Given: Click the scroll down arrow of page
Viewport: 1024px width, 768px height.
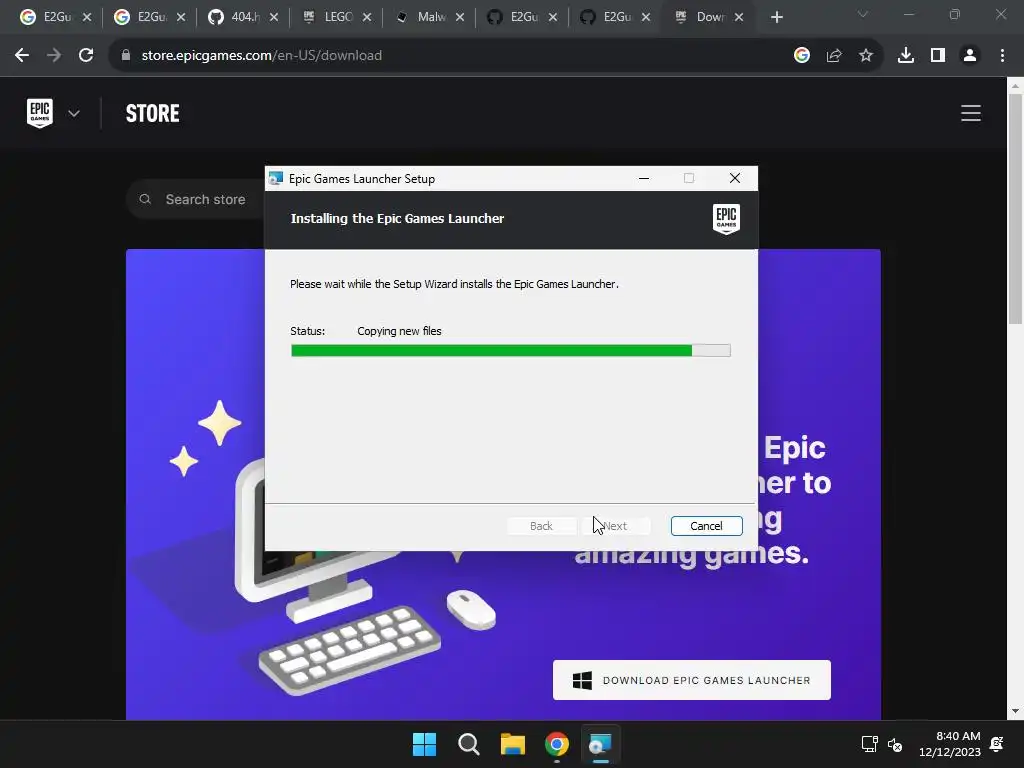Looking at the screenshot, I should (1015, 711).
